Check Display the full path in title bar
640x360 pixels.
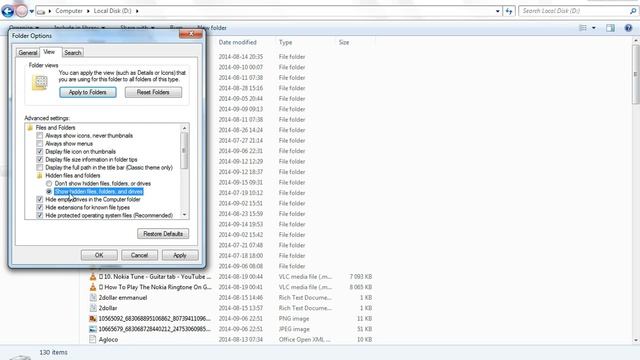(x=40, y=167)
